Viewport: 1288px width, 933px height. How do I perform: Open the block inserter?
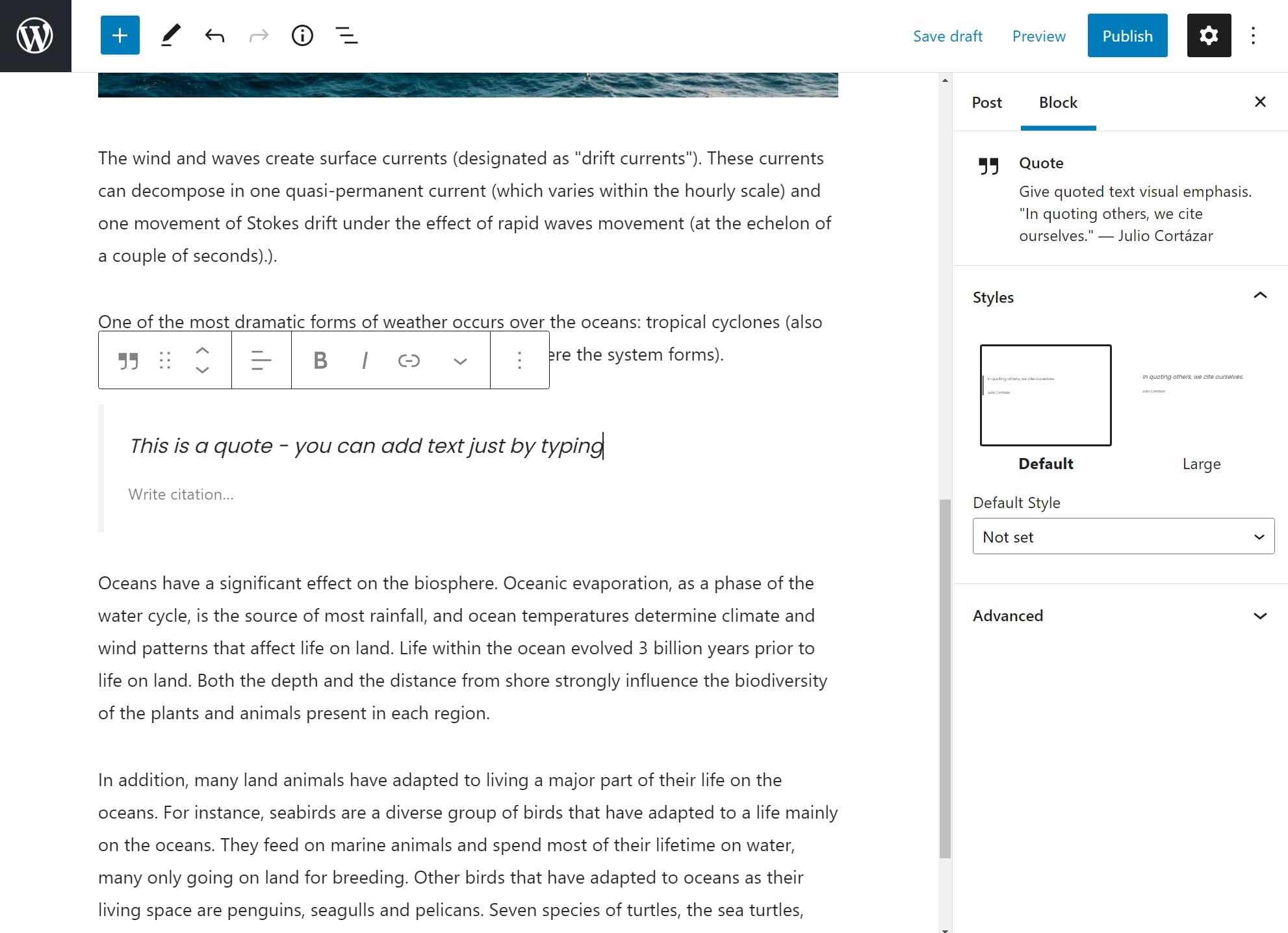pyautogui.click(x=120, y=35)
